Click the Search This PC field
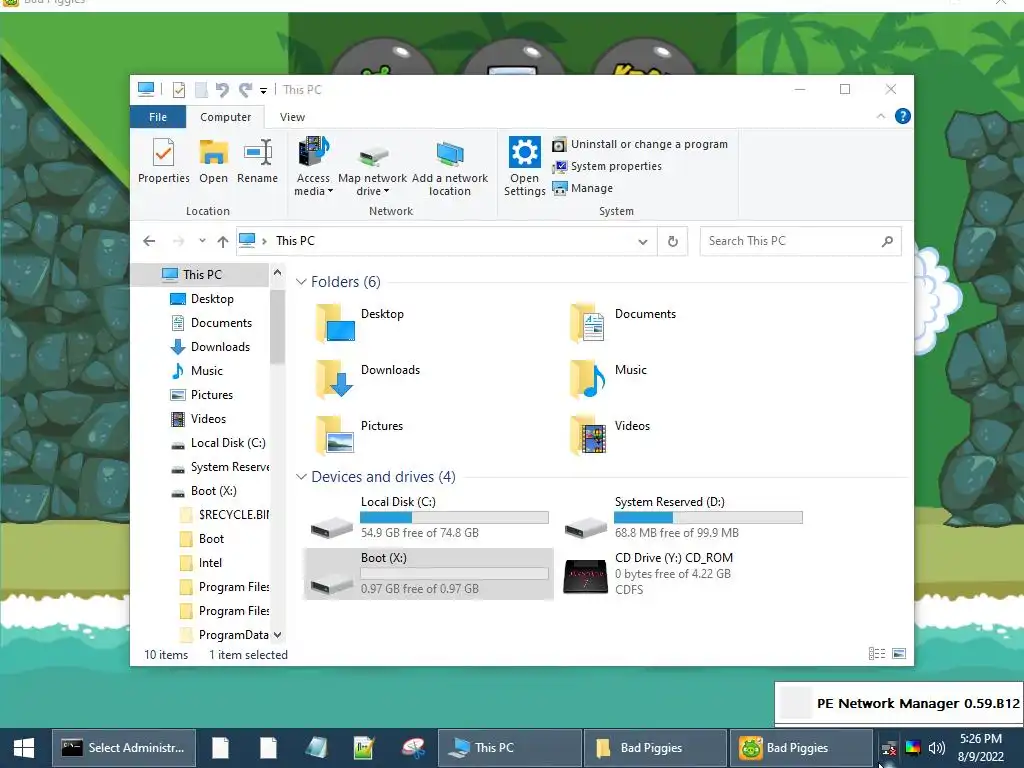Viewport: 1024px width, 768px height. (x=801, y=241)
